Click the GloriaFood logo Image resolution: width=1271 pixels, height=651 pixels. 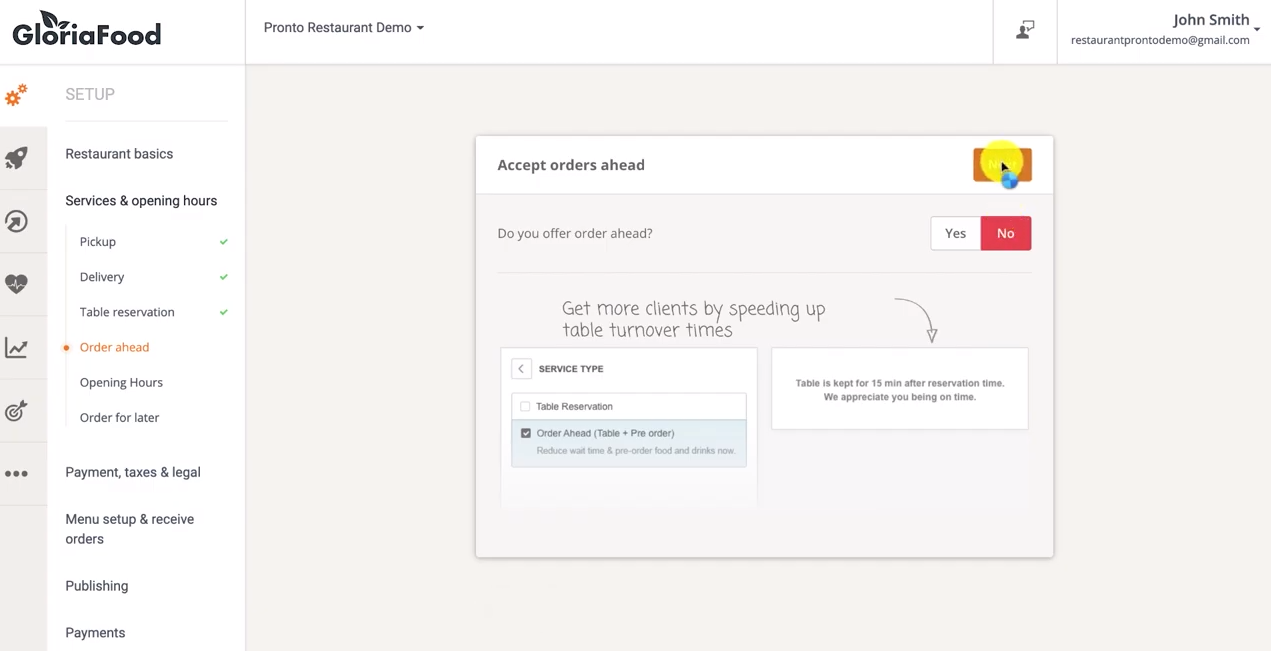point(86,29)
